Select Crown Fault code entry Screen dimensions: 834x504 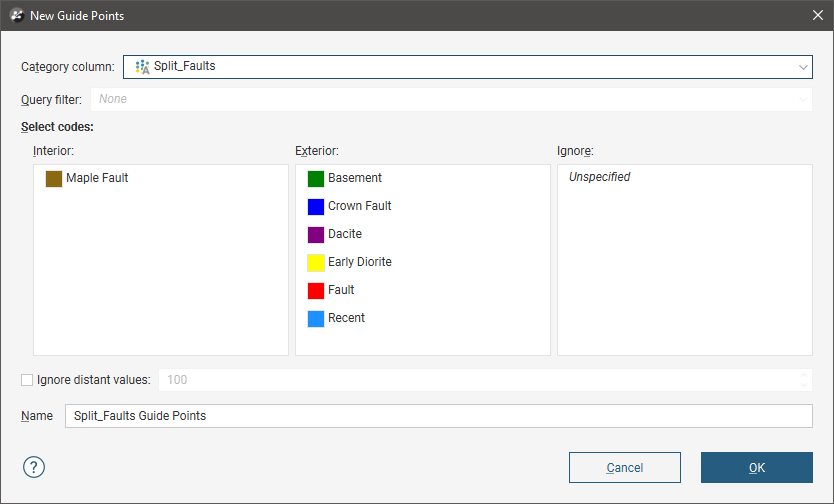click(x=359, y=206)
